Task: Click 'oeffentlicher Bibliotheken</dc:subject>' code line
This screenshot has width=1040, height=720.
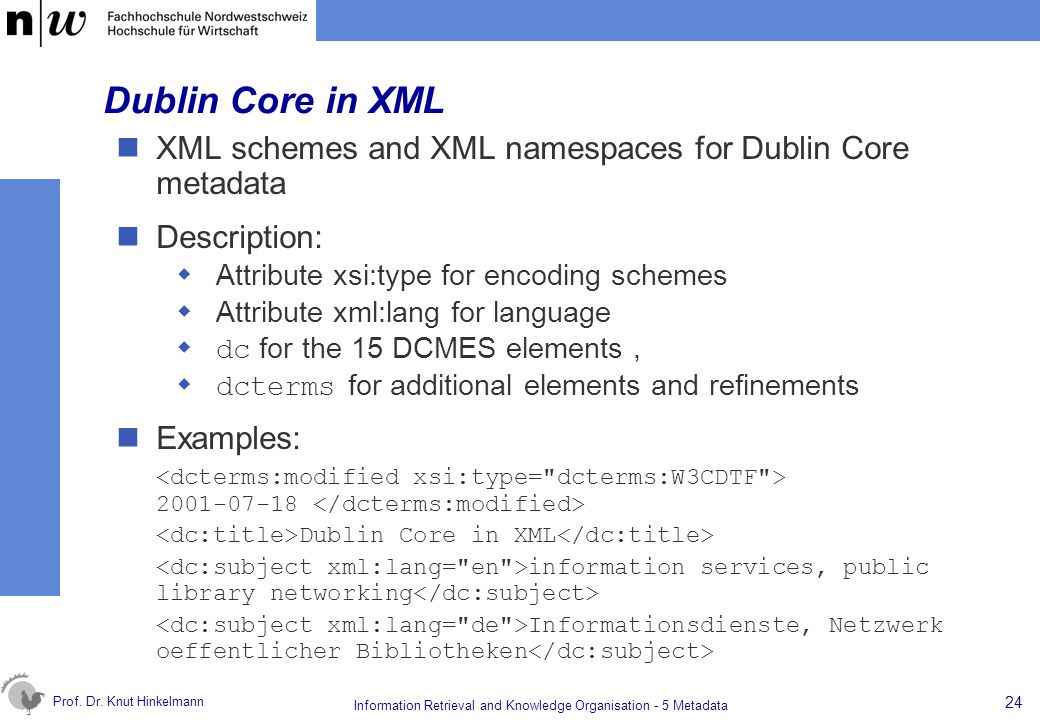Action: click(435, 651)
